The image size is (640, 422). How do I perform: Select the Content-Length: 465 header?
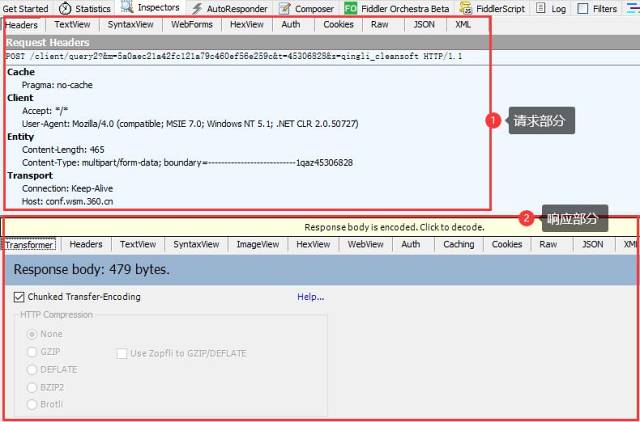pyautogui.click(x=63, y=150)
